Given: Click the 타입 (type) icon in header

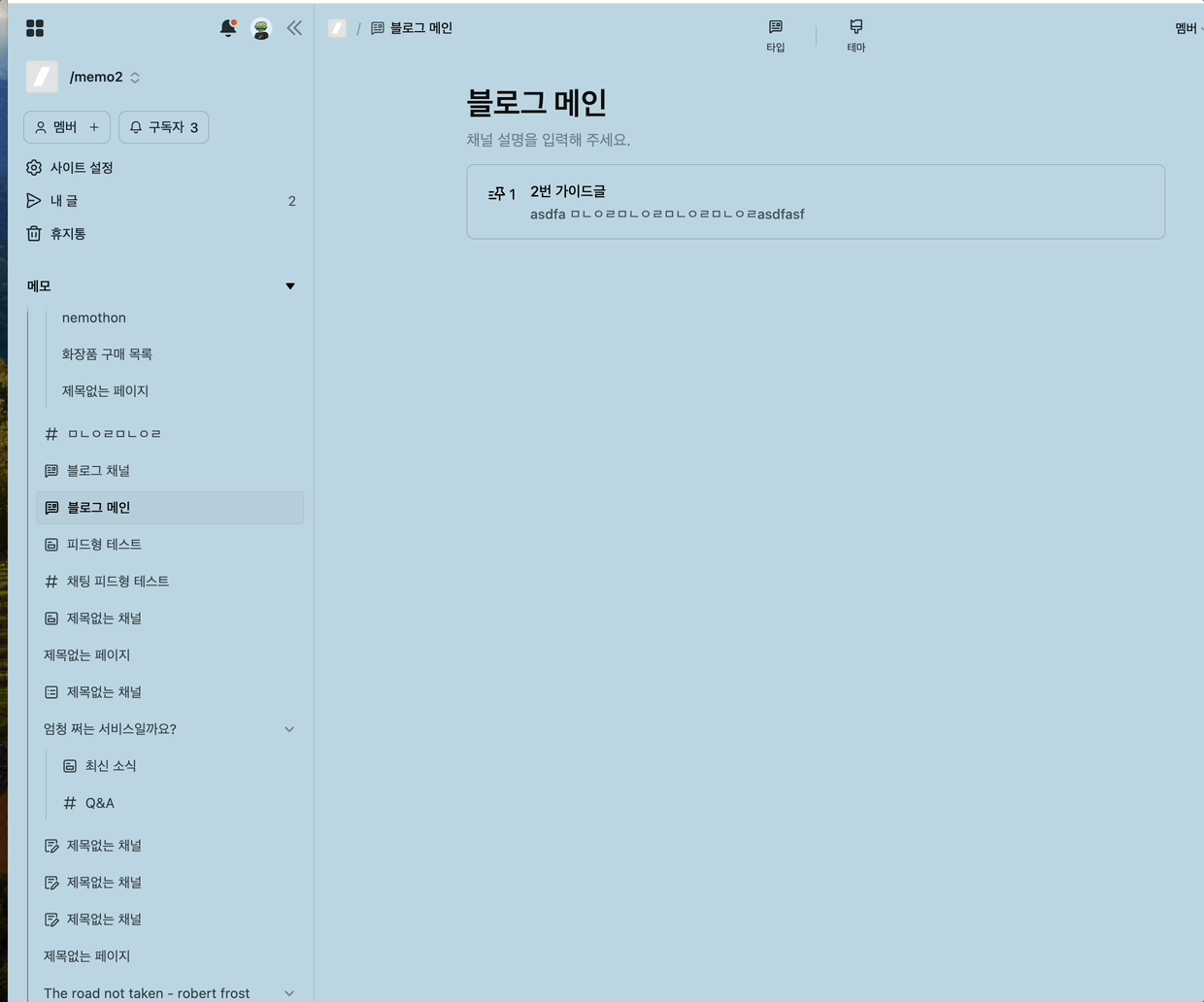Looking at the screenshot, I should pos(775,34).
